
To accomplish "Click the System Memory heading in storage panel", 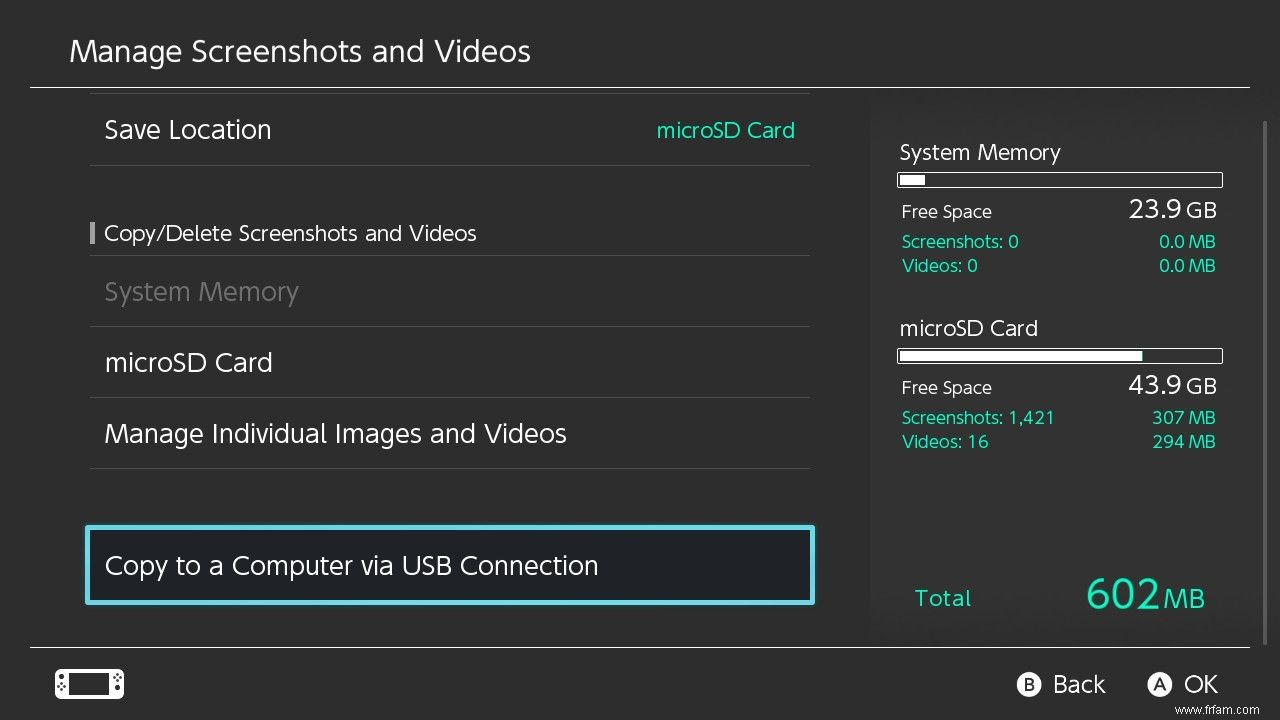I will coord(980,153).
